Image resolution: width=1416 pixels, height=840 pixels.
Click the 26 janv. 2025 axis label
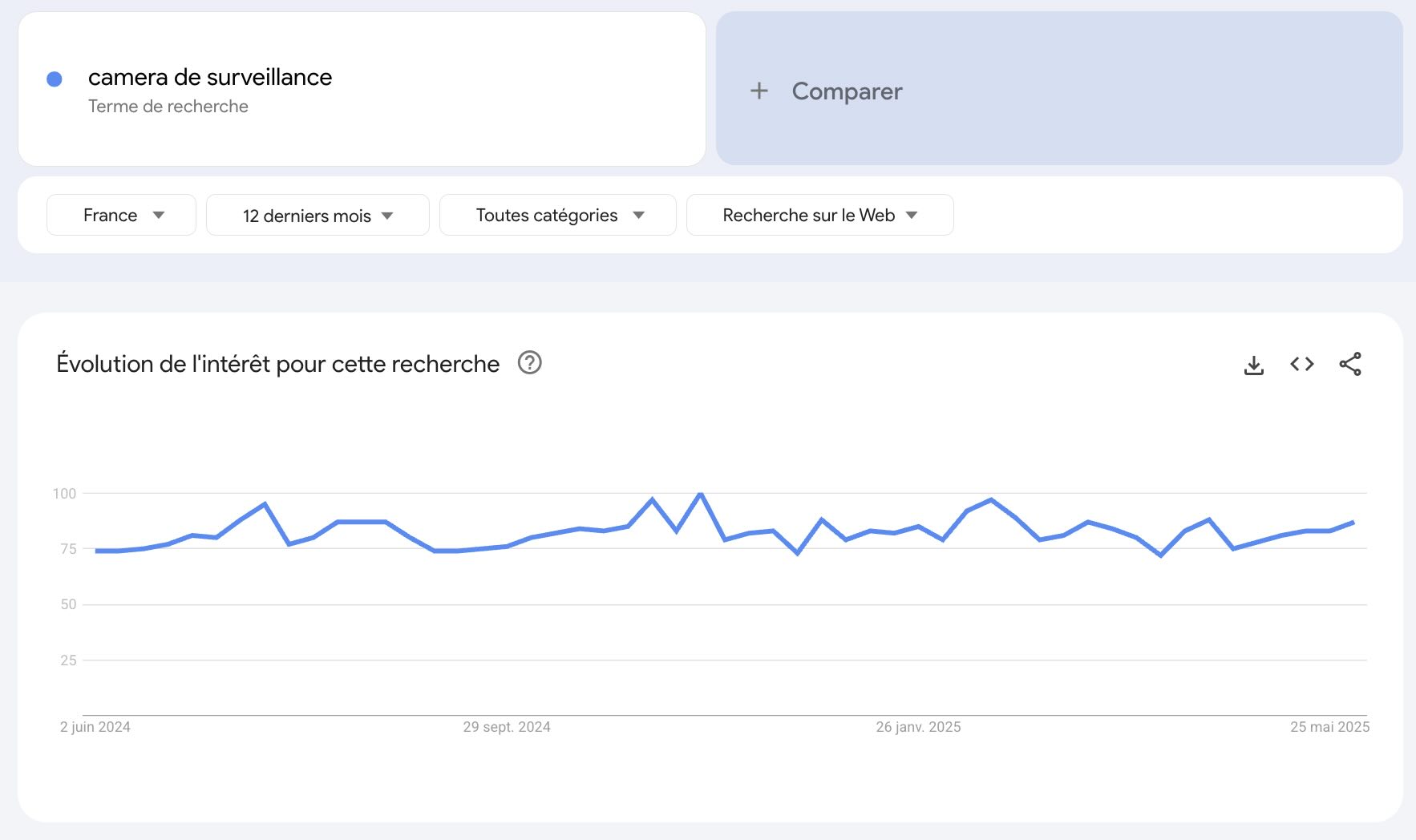point(918,727)
